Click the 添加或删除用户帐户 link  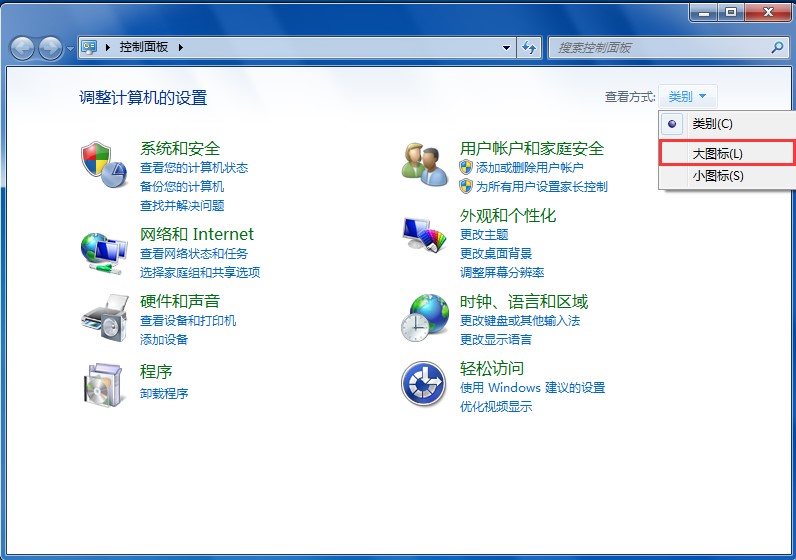point(529,168)
